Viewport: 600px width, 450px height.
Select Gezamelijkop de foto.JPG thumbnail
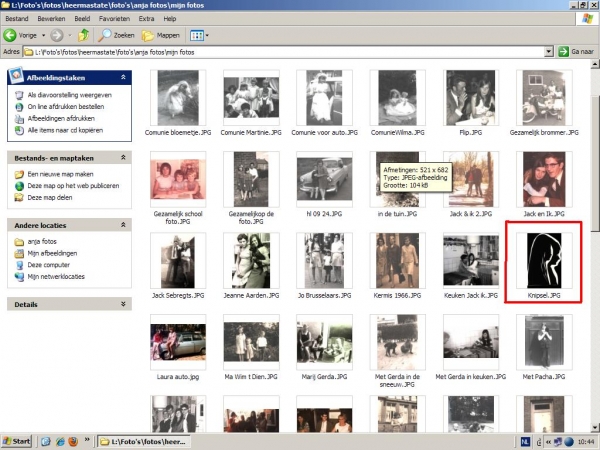(251, 179)
